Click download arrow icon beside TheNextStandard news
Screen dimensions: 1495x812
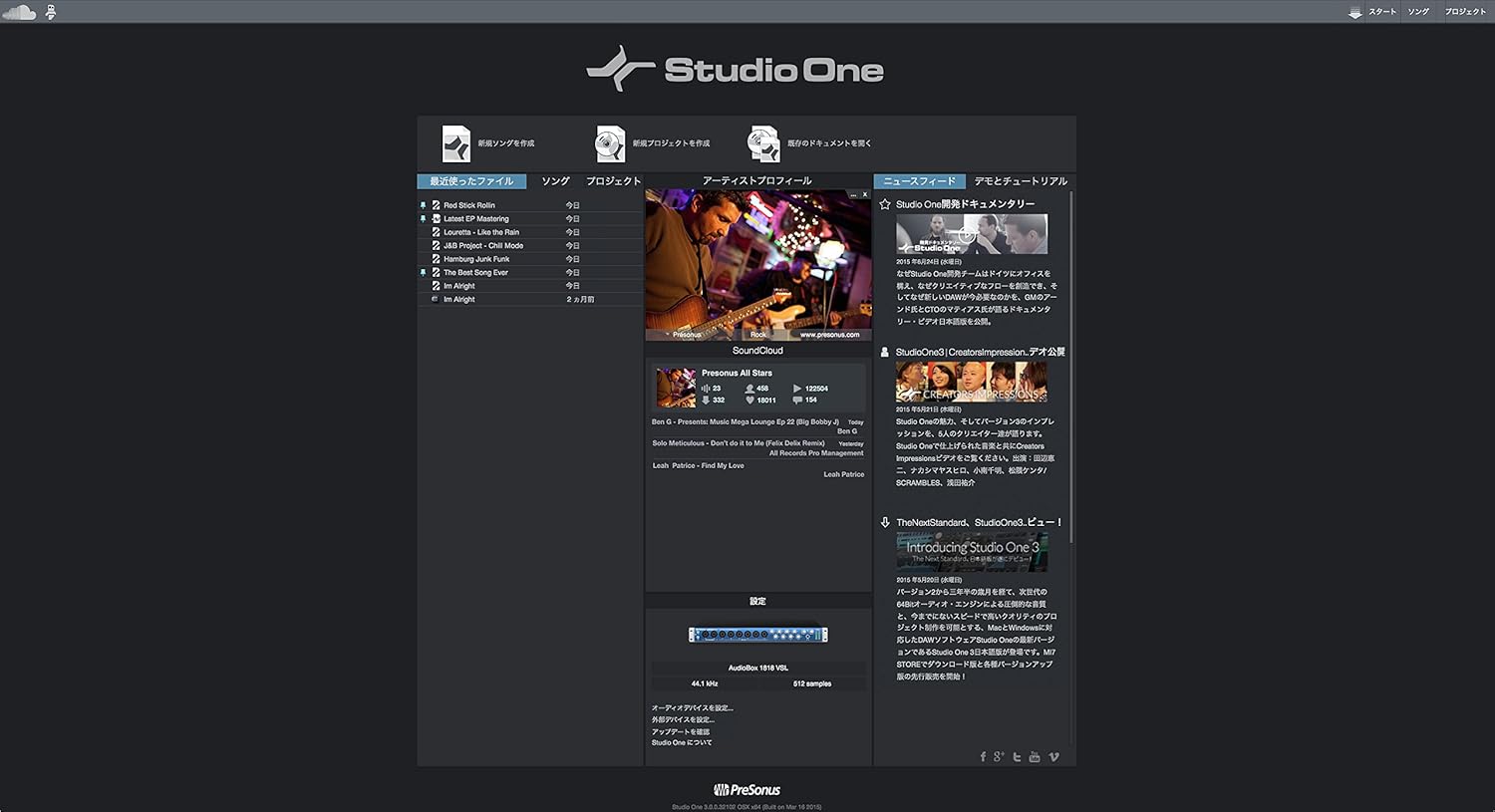pyautogui.click(x=885, y=522)
